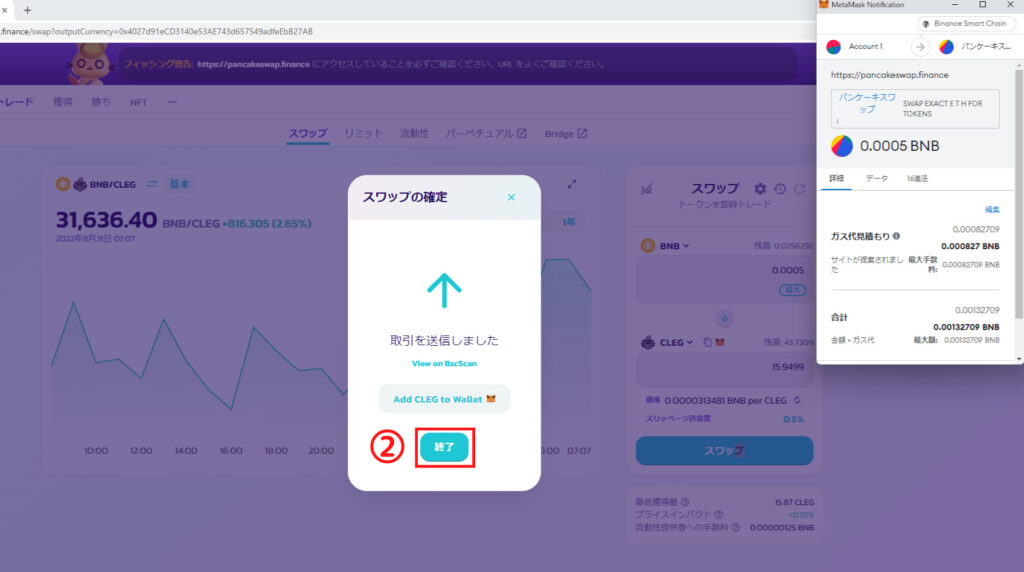Click the 終了 button in the dialog
1024x572 pixels.
(444, 447)
